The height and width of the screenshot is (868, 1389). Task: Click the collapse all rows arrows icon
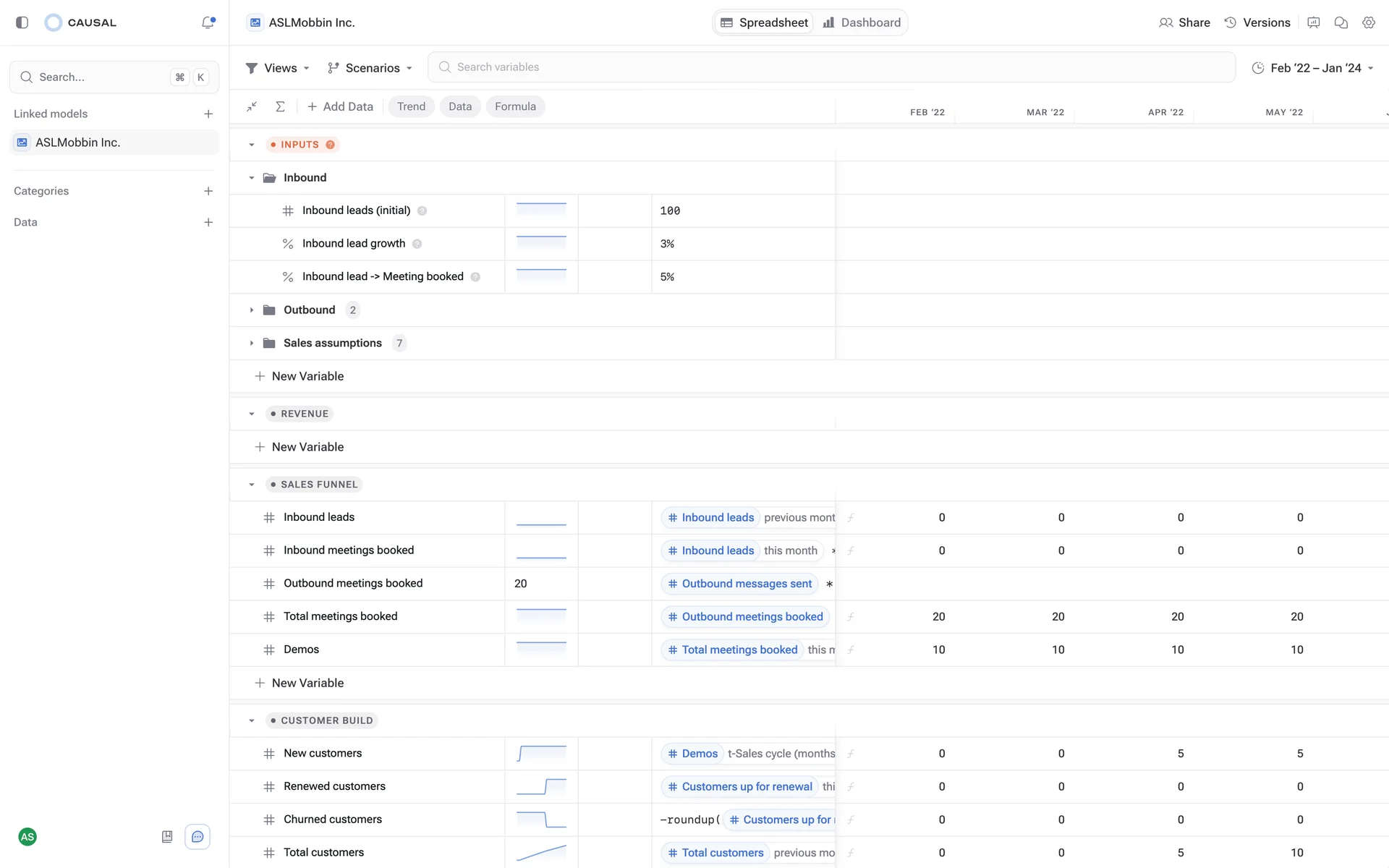[252, 106]
